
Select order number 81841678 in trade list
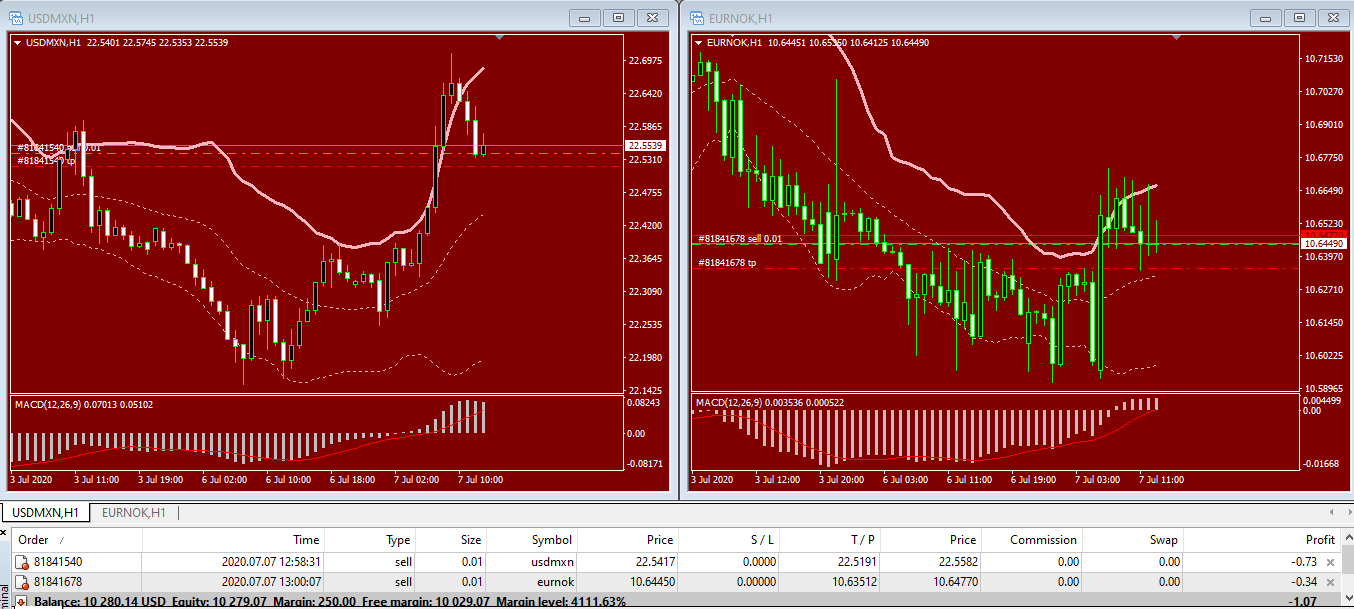pos(58,582)
